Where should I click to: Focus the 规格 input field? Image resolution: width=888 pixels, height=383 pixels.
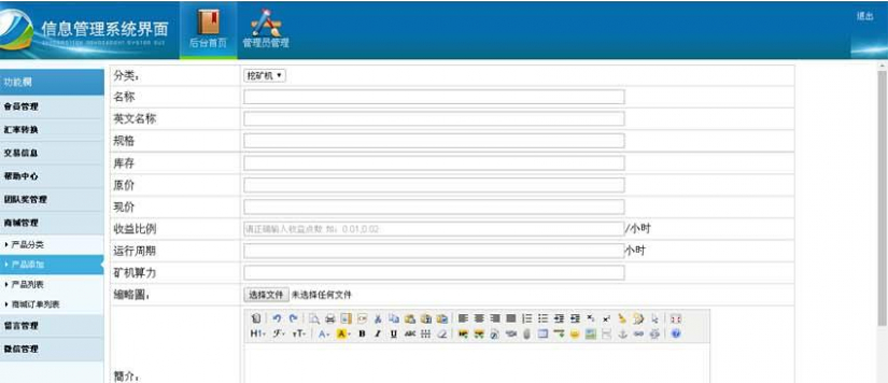tap(434, 141)
